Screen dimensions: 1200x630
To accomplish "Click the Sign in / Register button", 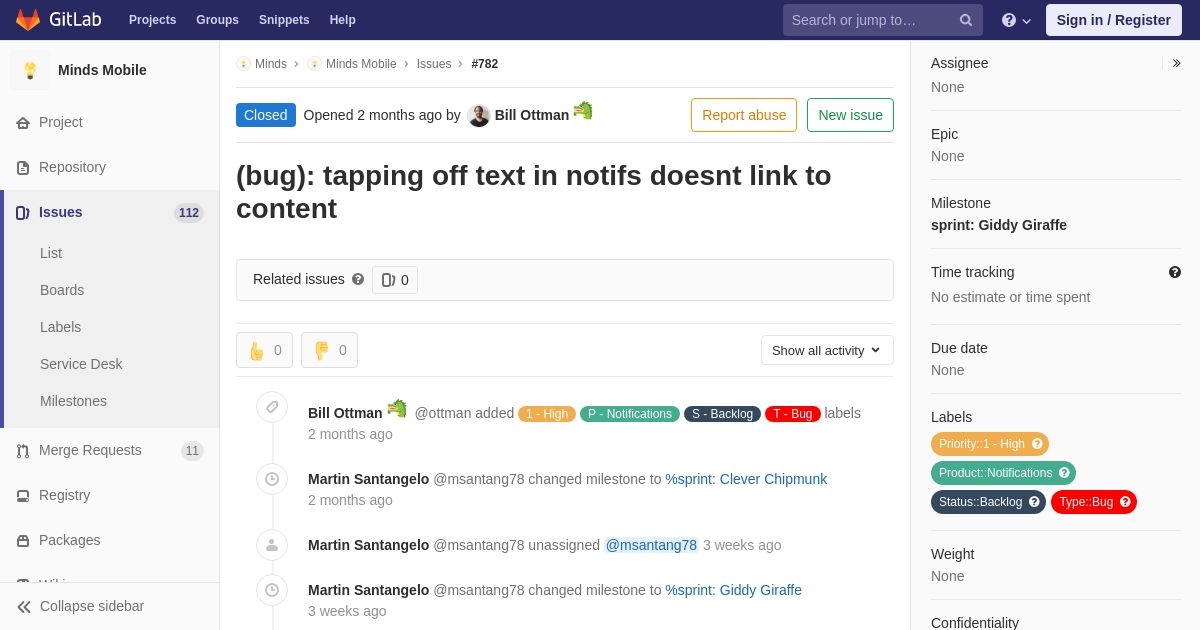I will [1113, 20].
